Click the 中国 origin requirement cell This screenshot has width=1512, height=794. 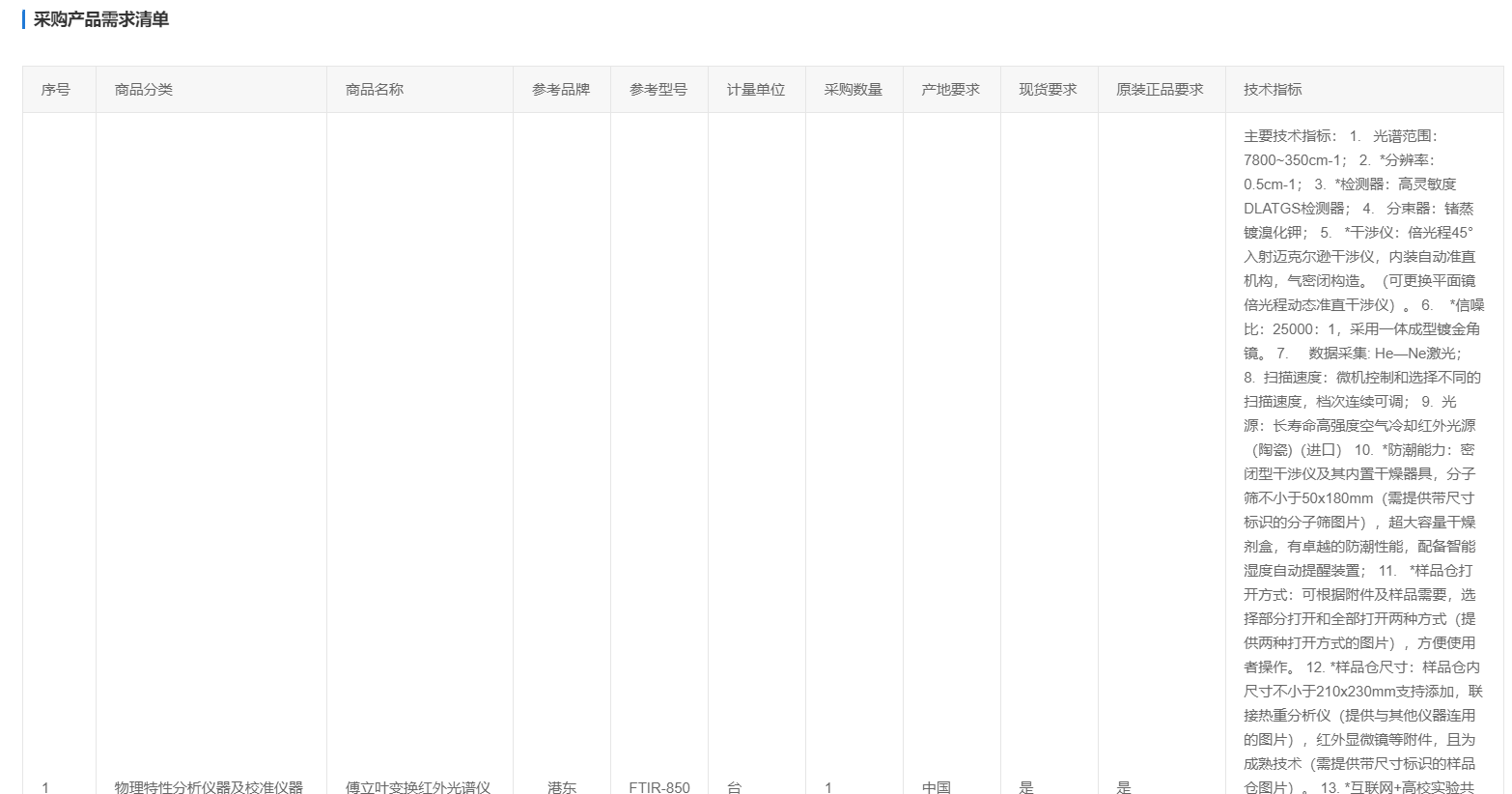tap(936, 786)
